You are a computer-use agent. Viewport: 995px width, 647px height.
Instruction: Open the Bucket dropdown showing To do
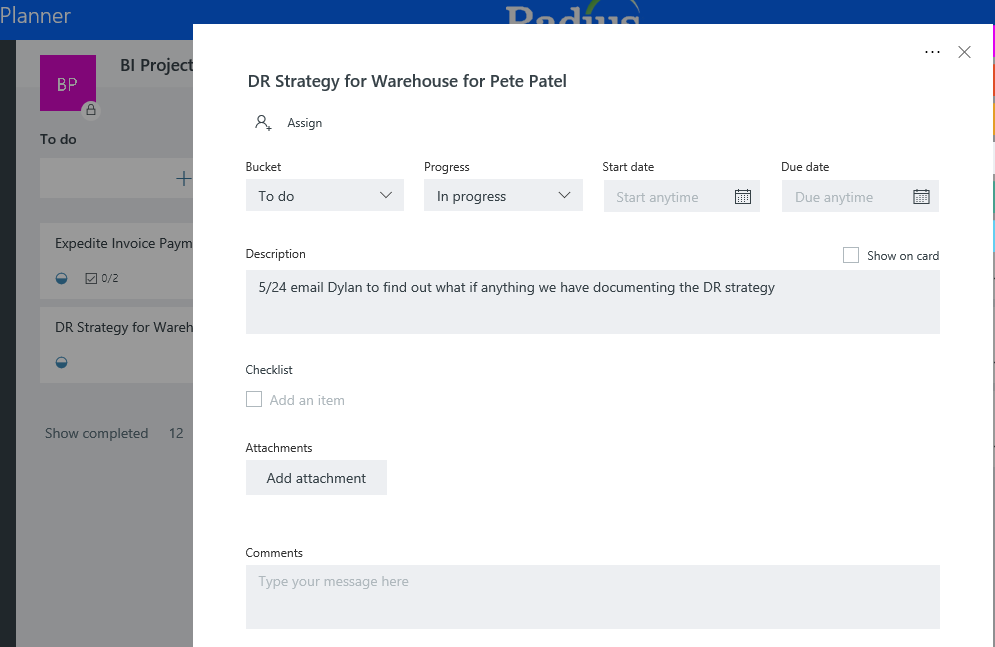pos(325,195)
